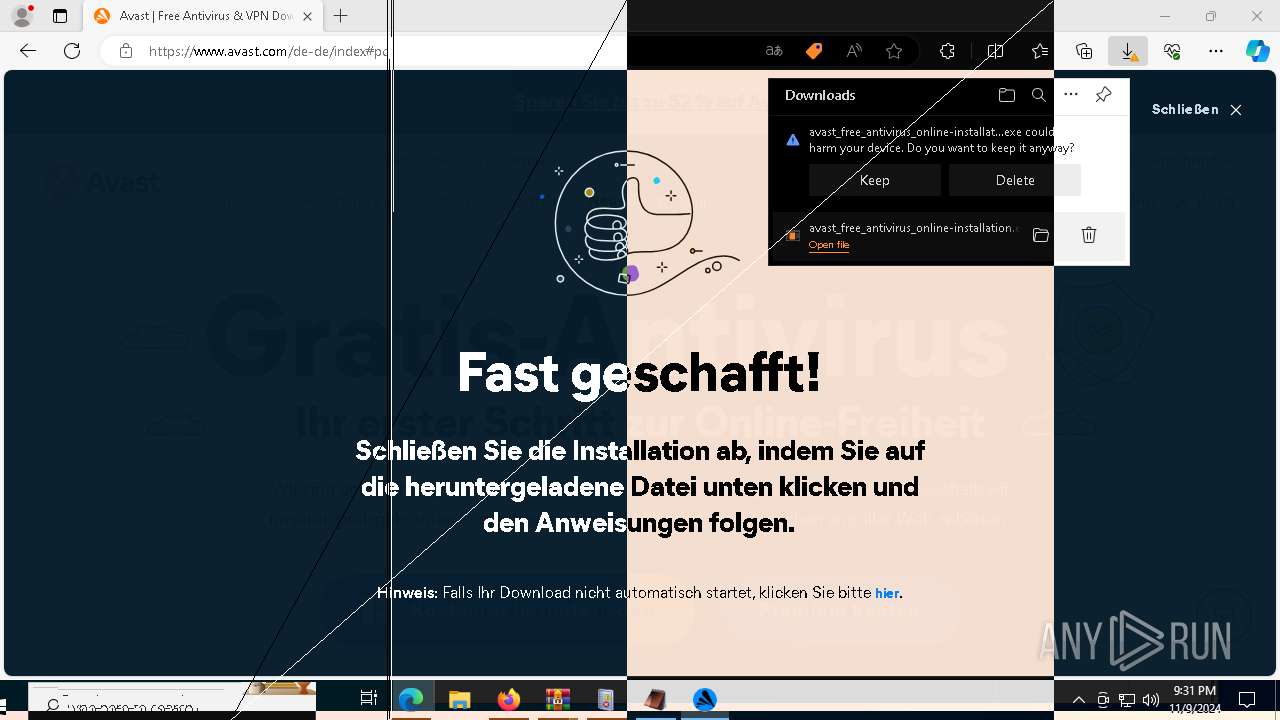Screen dimensions: 1280x720
Task: Open the notification center icon
Action: (1247, 699)
